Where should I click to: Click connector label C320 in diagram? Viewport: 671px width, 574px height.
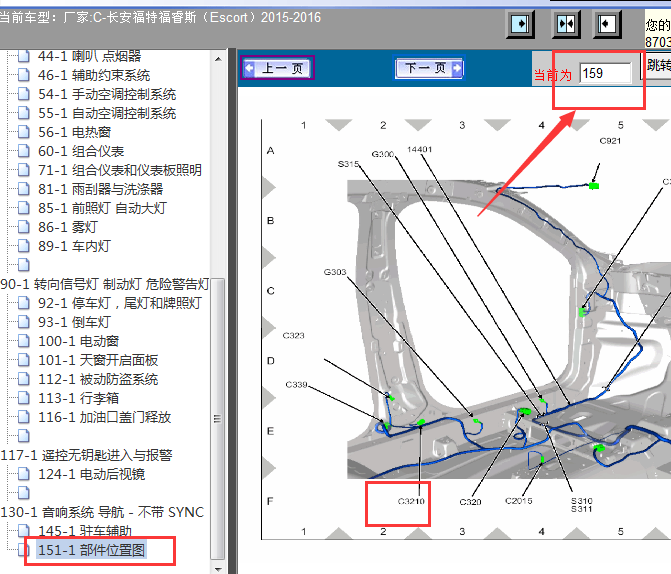click(470, 502)
